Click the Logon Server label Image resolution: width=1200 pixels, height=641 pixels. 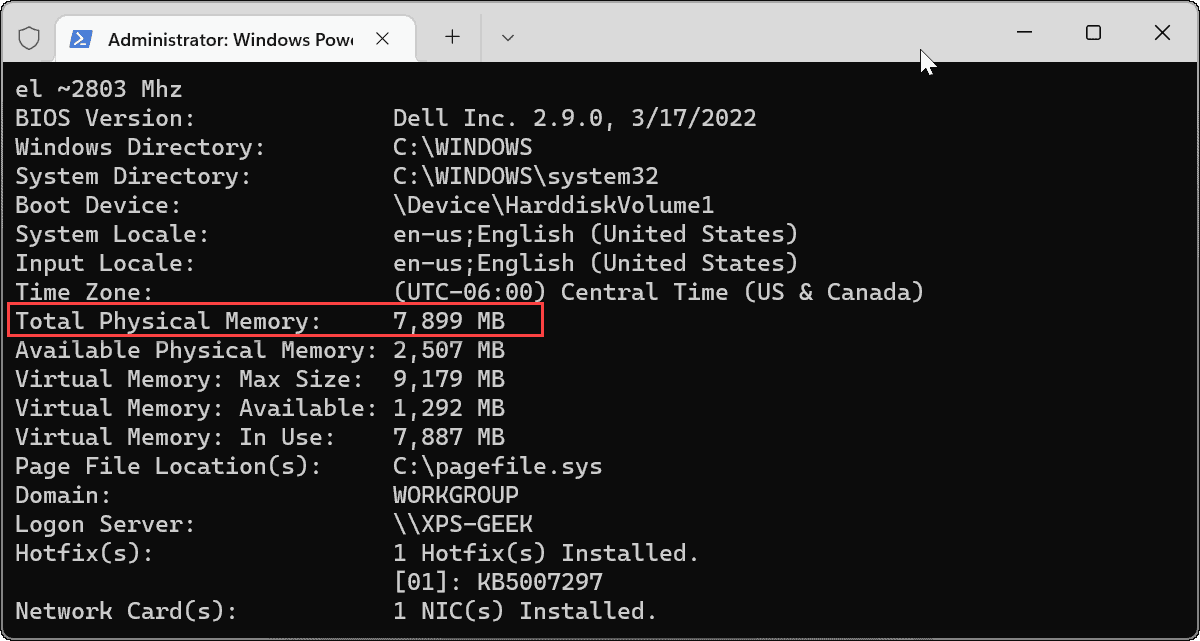tap(105, 524)
